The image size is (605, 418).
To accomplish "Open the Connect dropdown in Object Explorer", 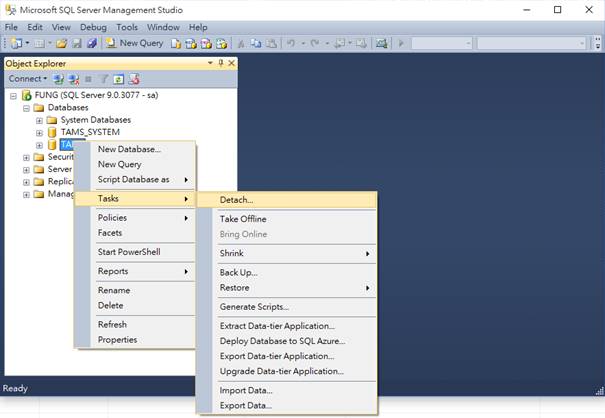I will (x=28, y=79).
